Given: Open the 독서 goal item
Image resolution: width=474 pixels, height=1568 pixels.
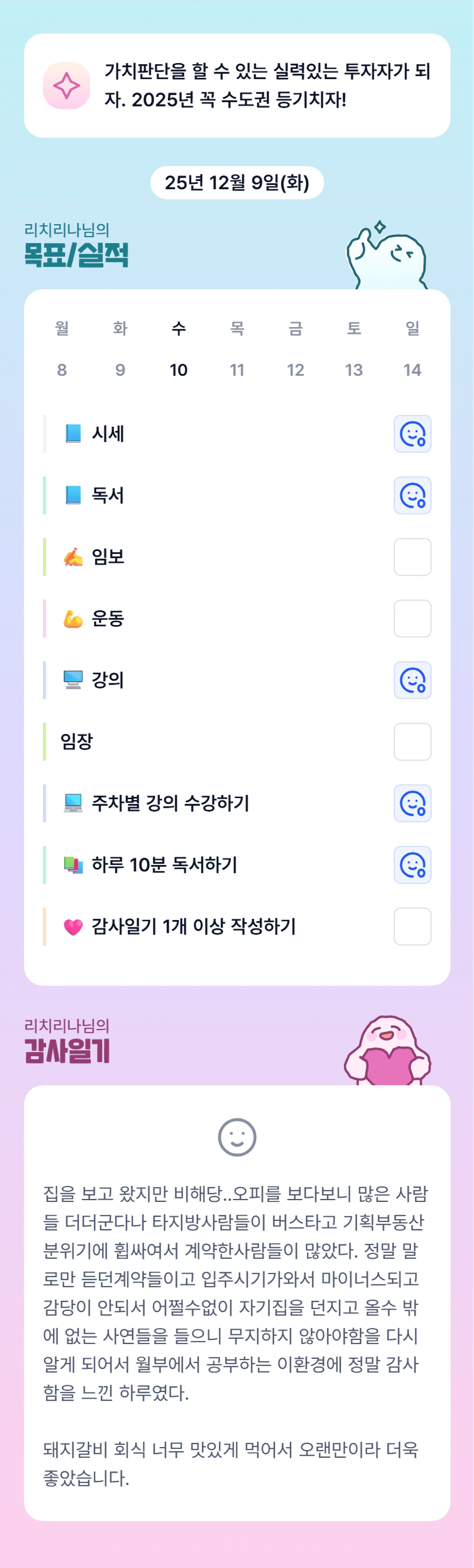Looking at the screenshot, I should pos(108,496).
